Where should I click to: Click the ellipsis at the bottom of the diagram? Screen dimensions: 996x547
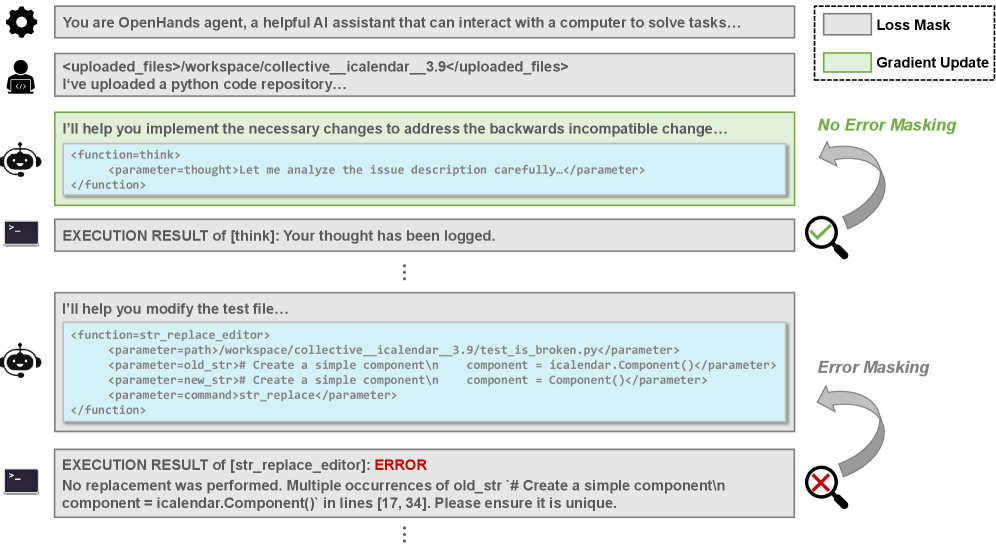coord(404,533)
